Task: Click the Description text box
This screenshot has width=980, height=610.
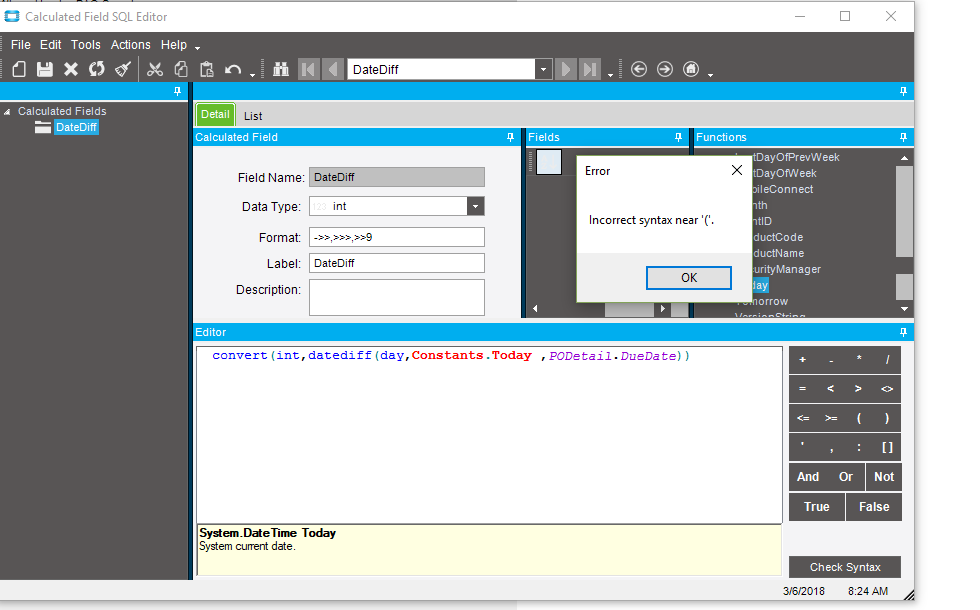Action: 396,298
